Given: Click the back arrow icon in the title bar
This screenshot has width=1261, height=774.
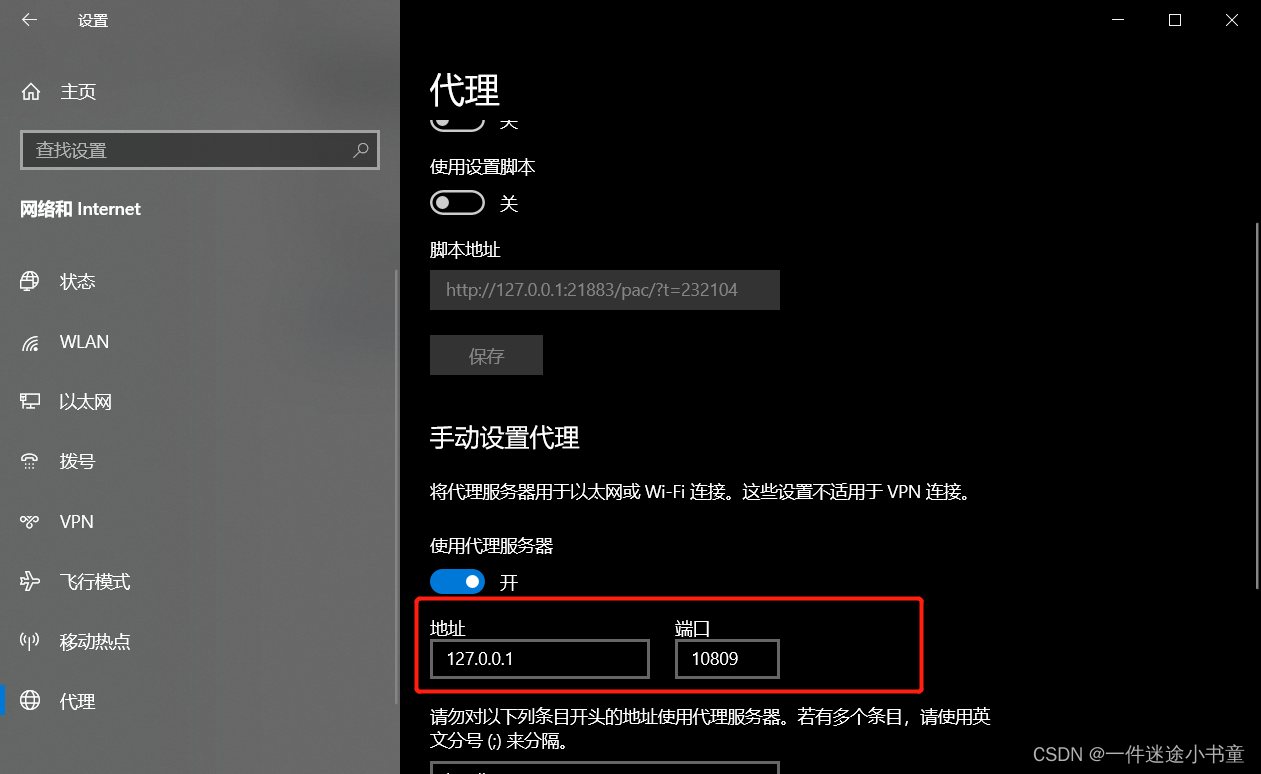Looking at the screenshot, I should point(29,20).
